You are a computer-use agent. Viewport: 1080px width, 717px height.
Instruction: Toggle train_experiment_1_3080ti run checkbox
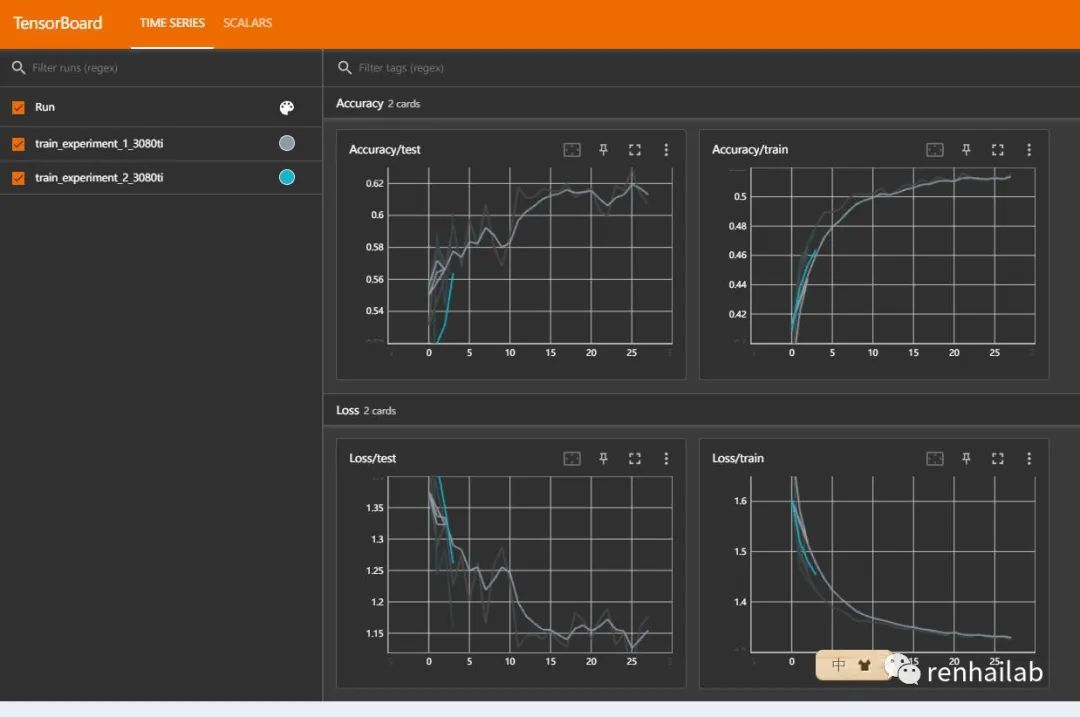click(19, 144)
